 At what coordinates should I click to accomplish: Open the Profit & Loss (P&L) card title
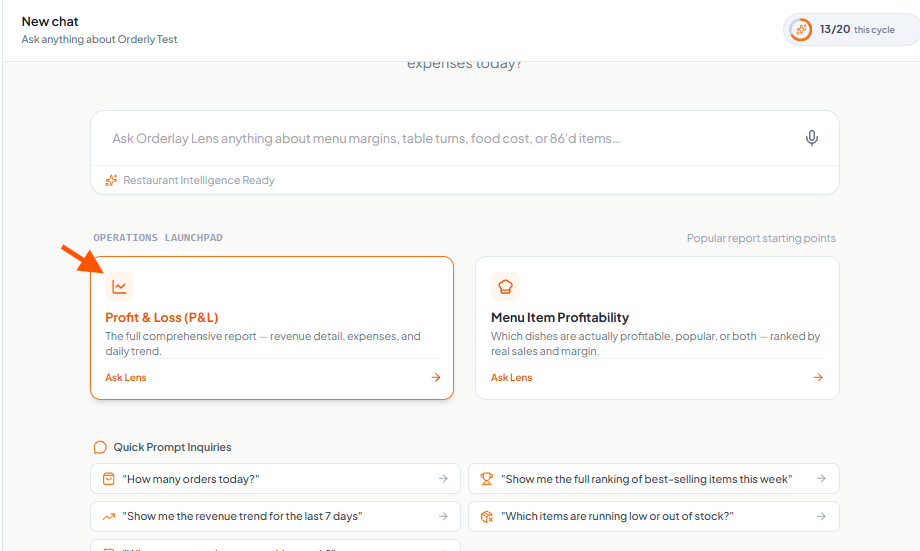[161, 317]
